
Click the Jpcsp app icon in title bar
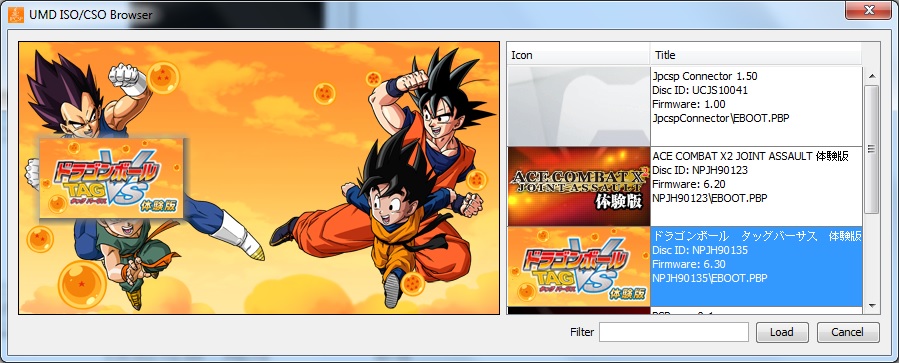15,13
